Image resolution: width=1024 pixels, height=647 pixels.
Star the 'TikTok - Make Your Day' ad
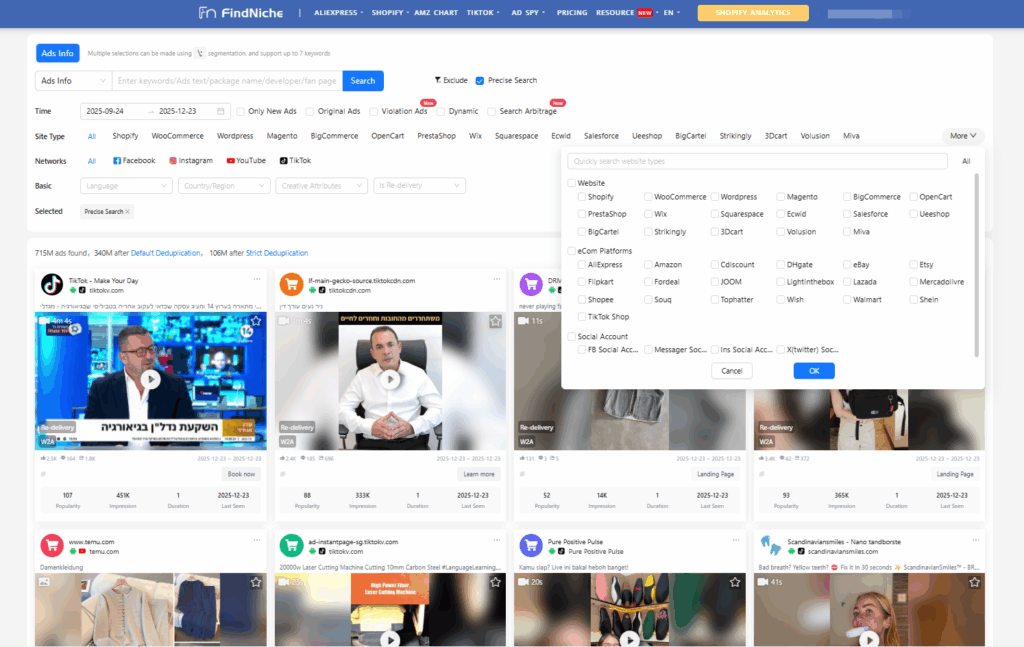click(258, 322)
